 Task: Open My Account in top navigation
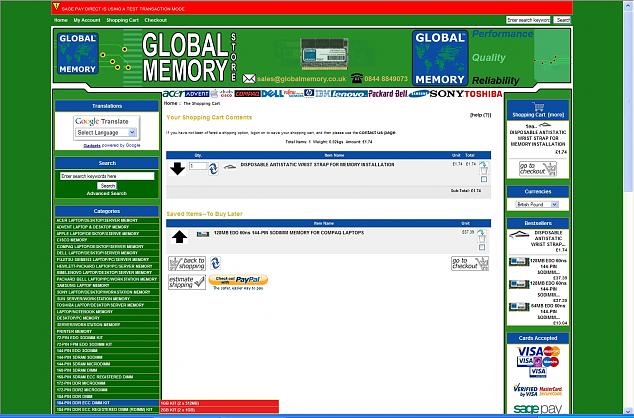point(87,20)
